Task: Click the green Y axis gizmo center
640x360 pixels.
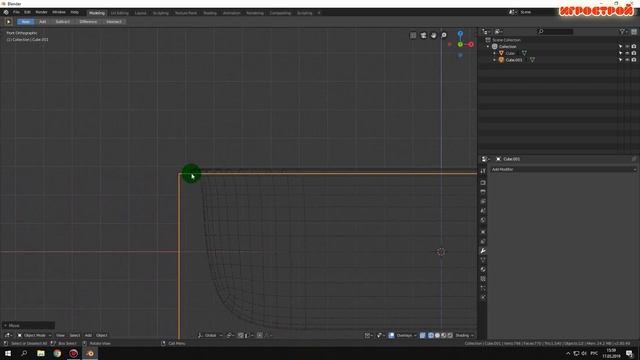Action: (460, 44)
